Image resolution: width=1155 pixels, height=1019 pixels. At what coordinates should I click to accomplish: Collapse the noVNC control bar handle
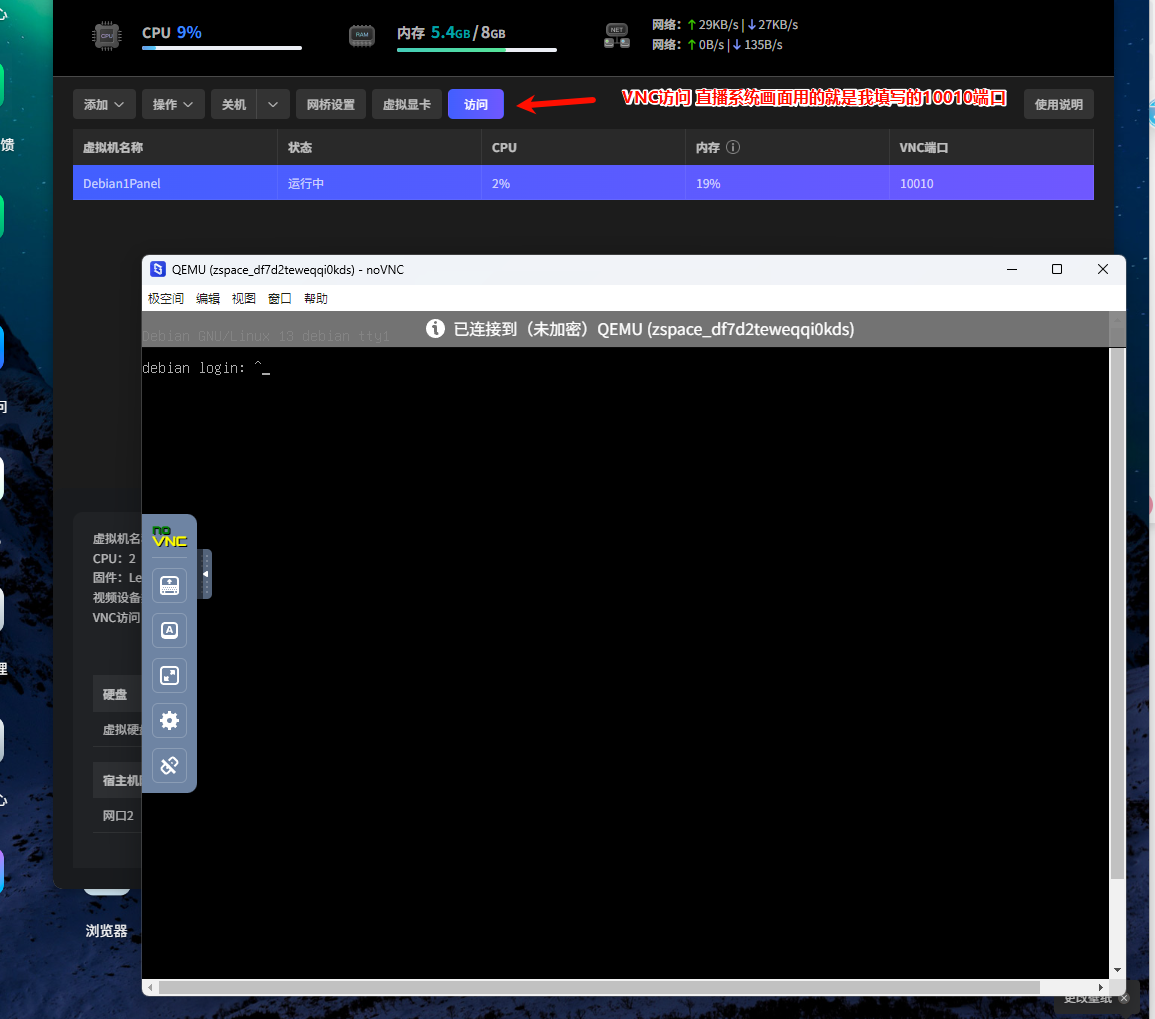pos(206,574)
